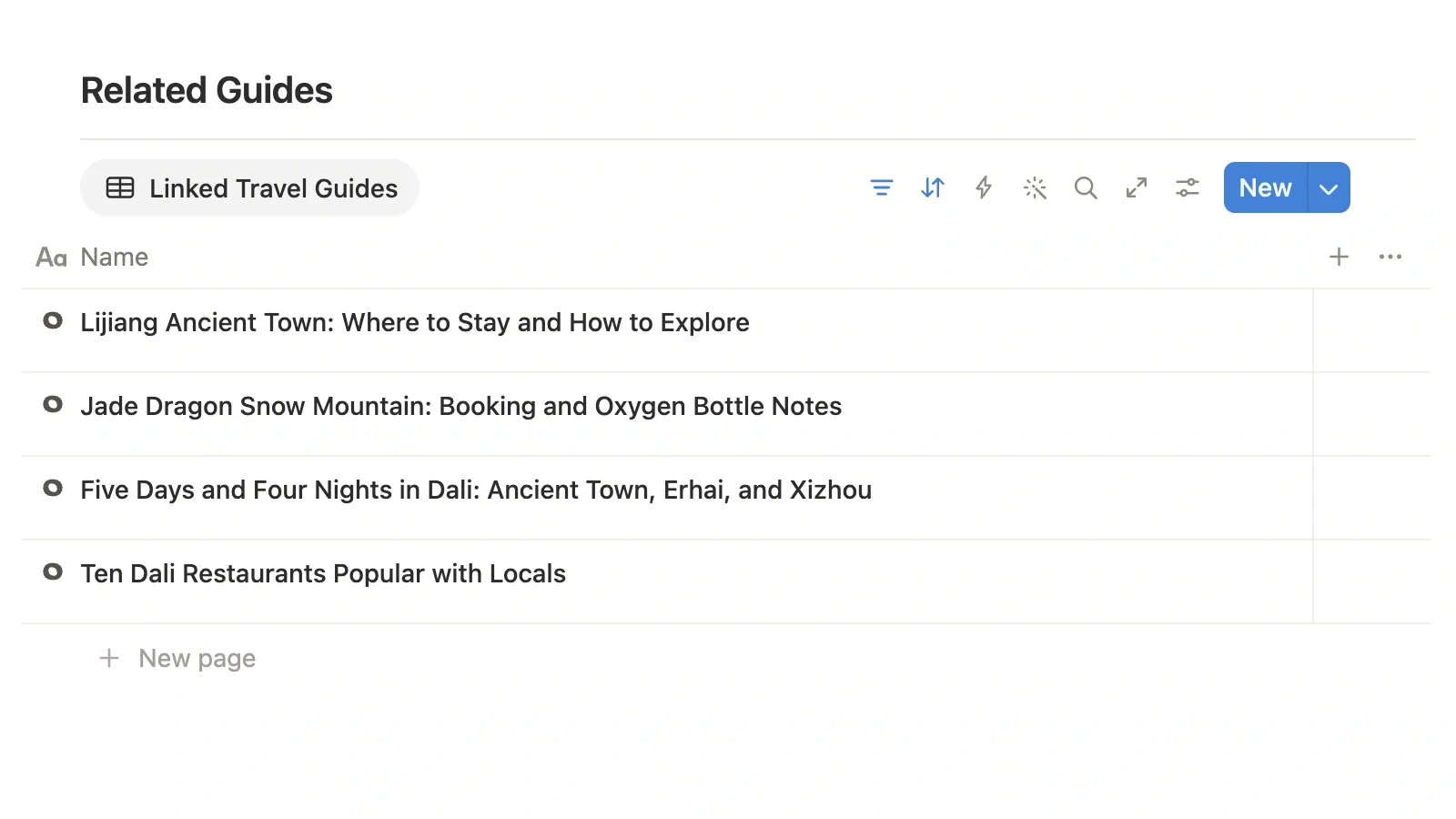Click the Related Guides heading

[207, 90]
